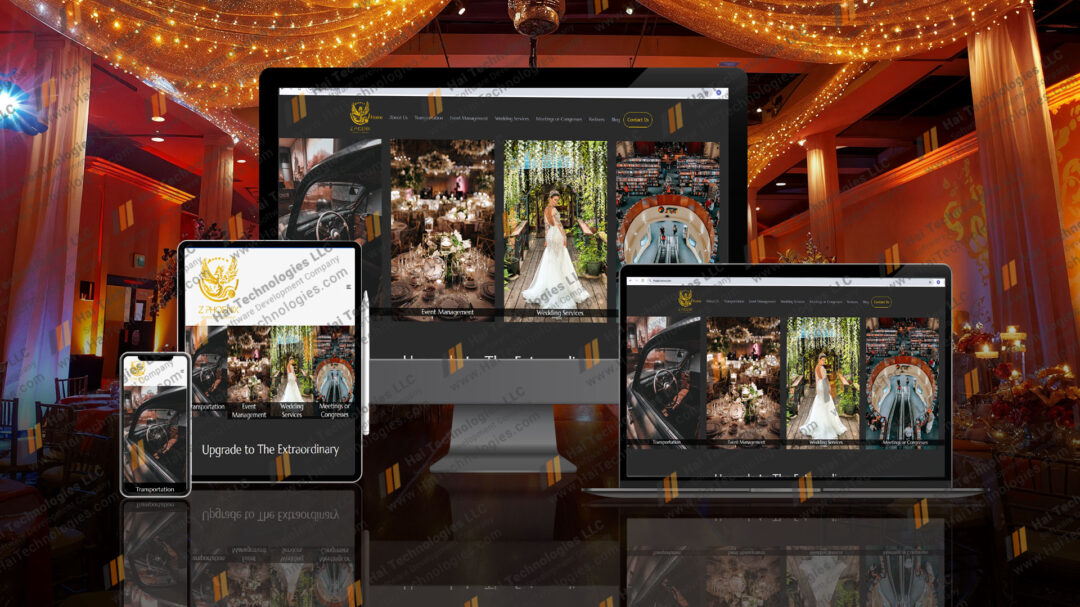The image size is (1080, 607).
Task: Open About Us in the monitor navigation
Action: [398, 118]
